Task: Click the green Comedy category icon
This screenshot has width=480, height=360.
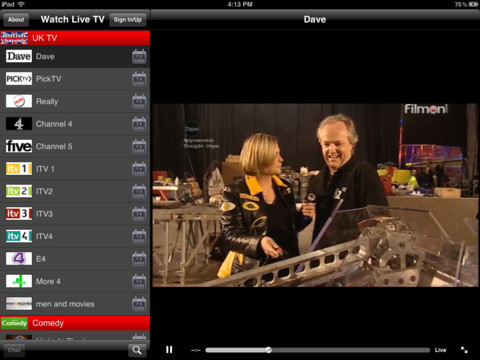Action: click(x=14, y=323)
